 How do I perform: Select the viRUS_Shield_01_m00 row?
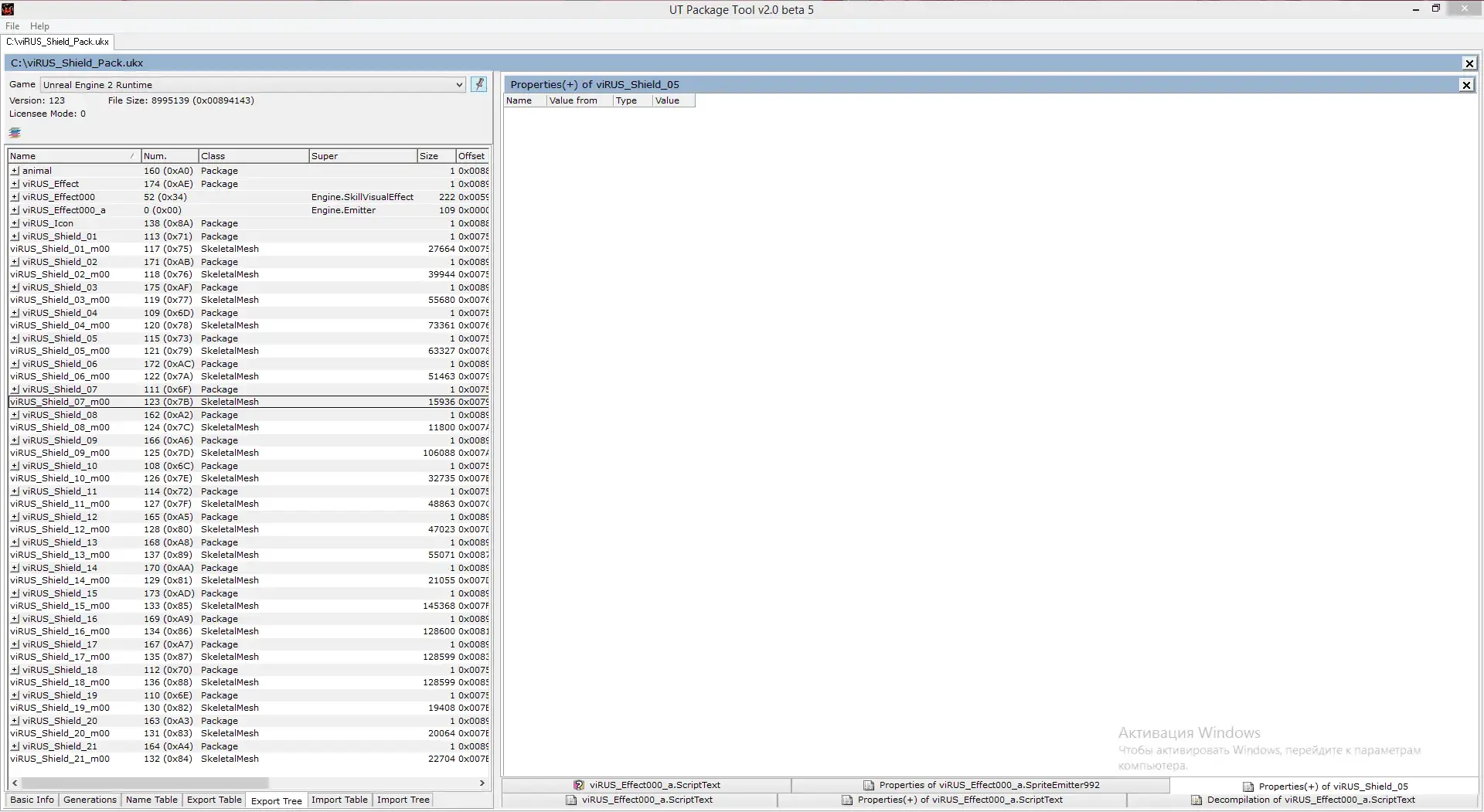(x=249, y=249)
